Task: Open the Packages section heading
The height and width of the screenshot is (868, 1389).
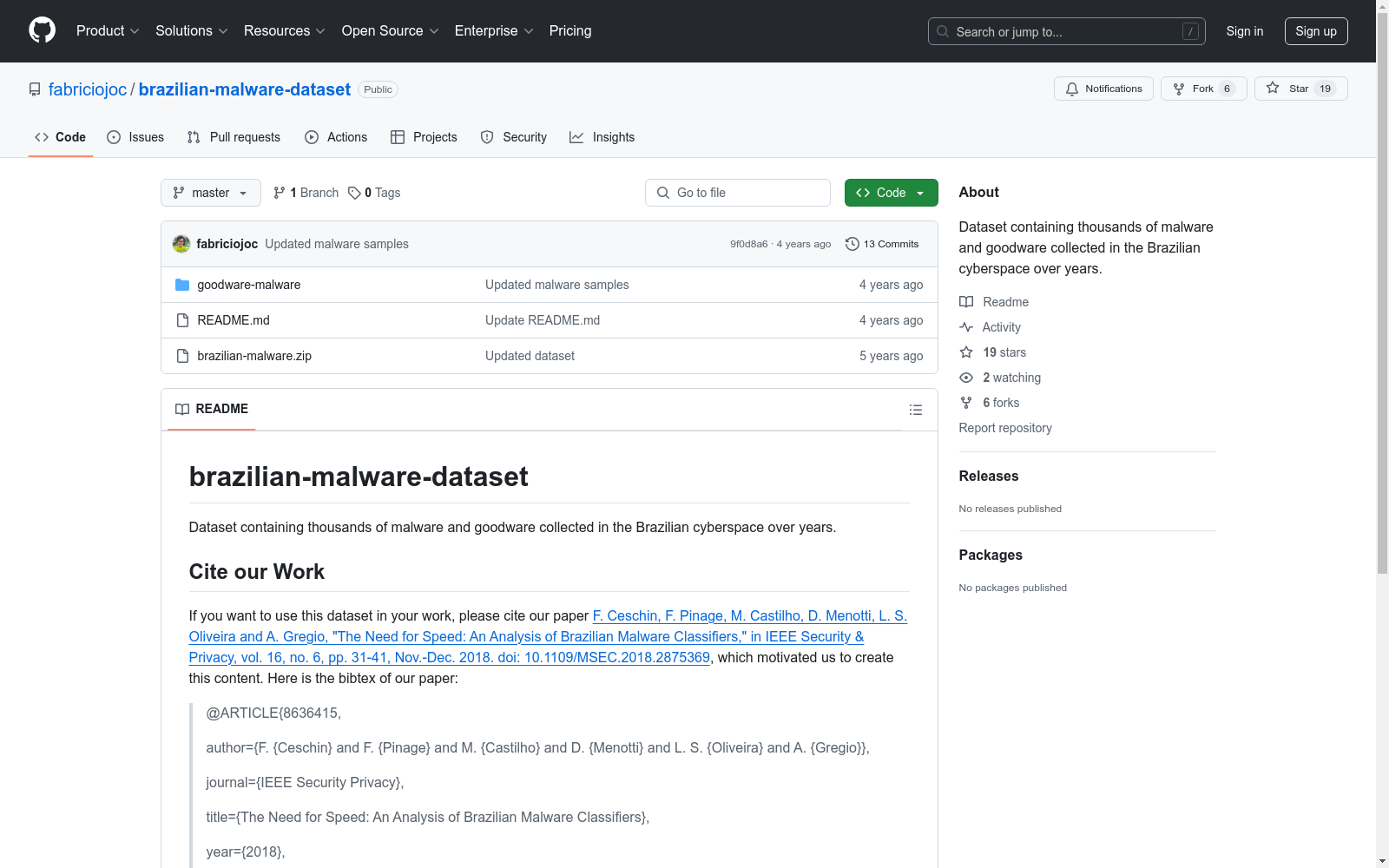Action: click(991, 555)
